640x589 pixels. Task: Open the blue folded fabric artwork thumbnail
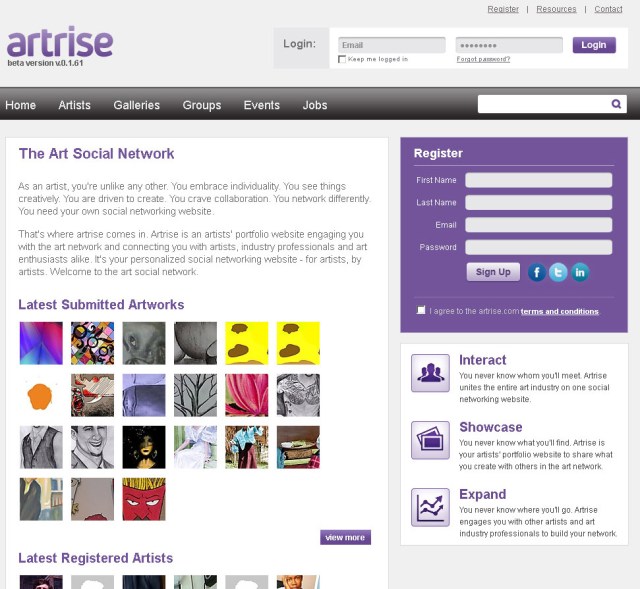pos(144,395)
